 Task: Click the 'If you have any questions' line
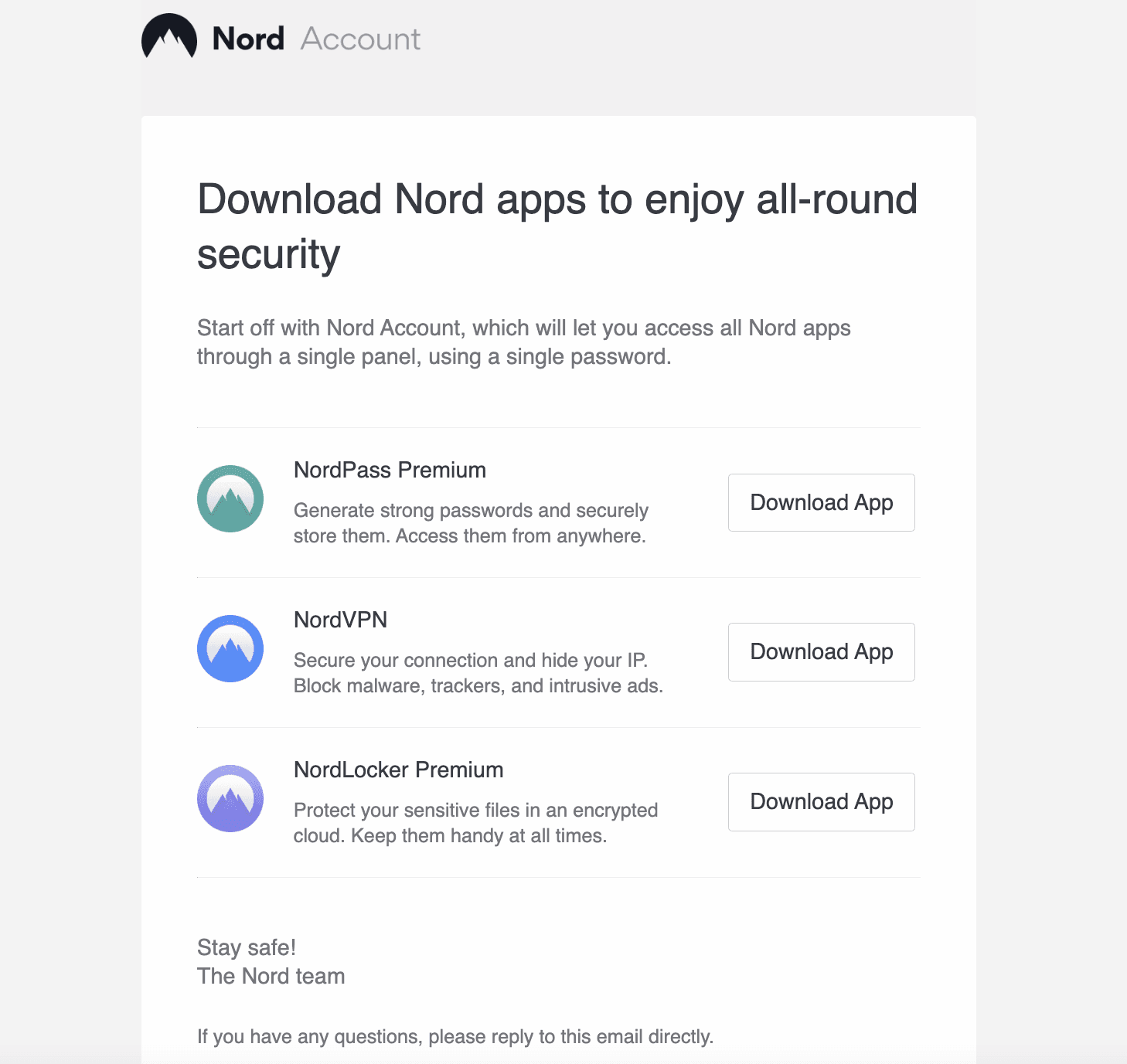pyautogui.click(x=455, y=1036)
